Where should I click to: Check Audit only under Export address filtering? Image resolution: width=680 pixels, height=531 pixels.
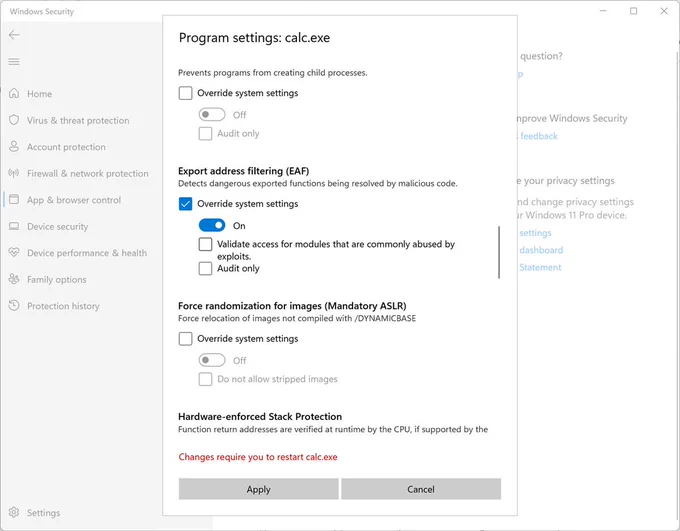click(206, 269)
